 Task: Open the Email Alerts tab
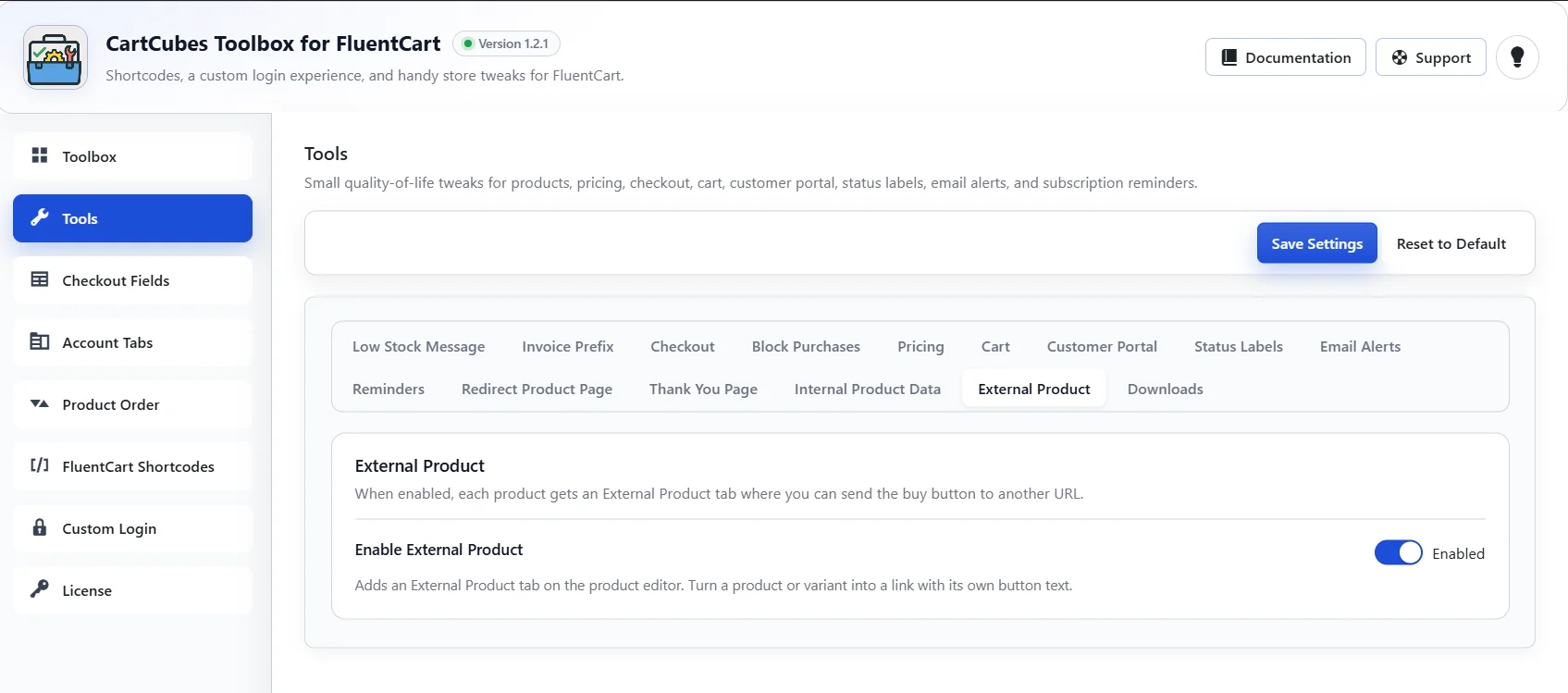pyautogui.click(x=1360, y=346)
